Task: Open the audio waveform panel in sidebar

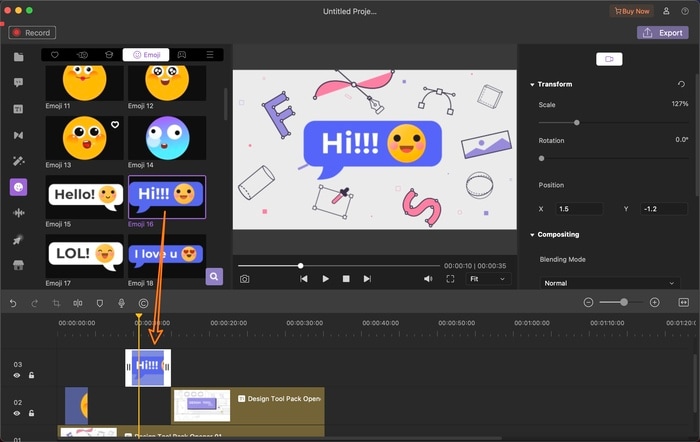Action: pyautogui.click(x=18, y=213)
